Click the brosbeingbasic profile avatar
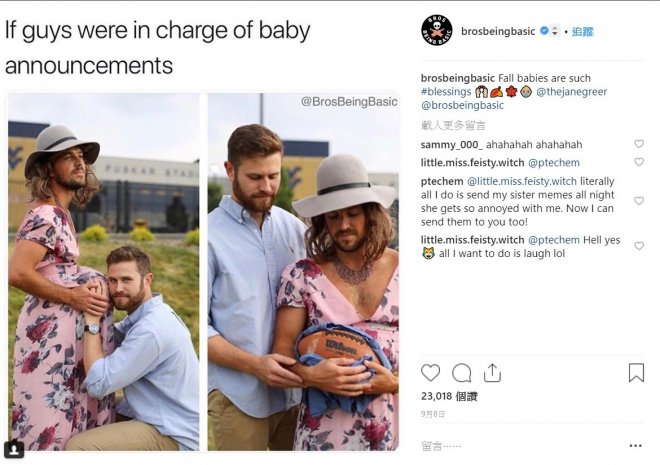Screen dimensions: 660x465 pyautogui.click(x=436, y=31)
